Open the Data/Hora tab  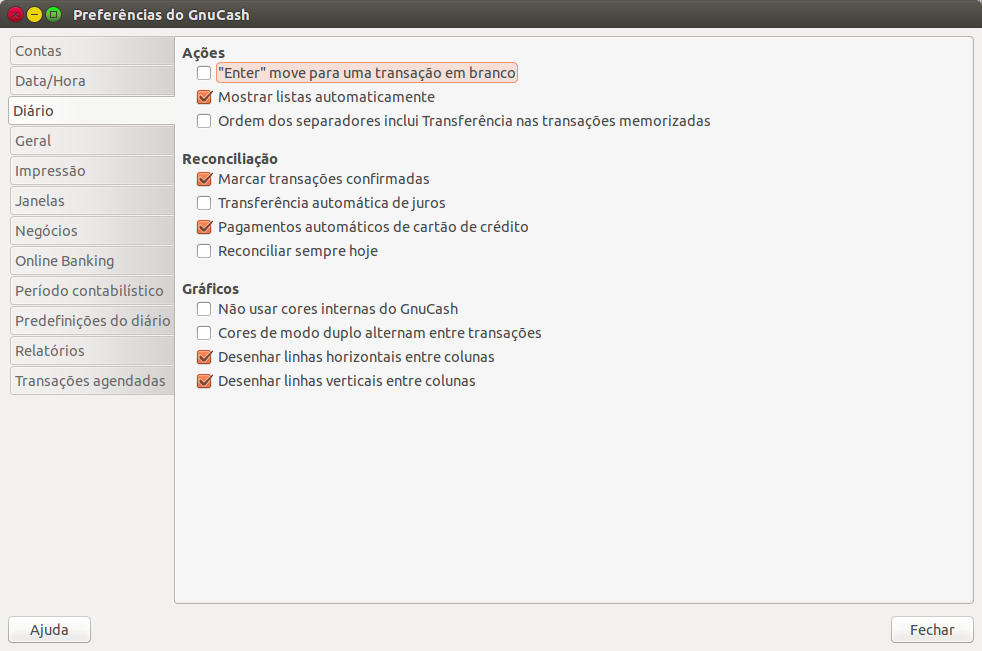coord(90,81)
